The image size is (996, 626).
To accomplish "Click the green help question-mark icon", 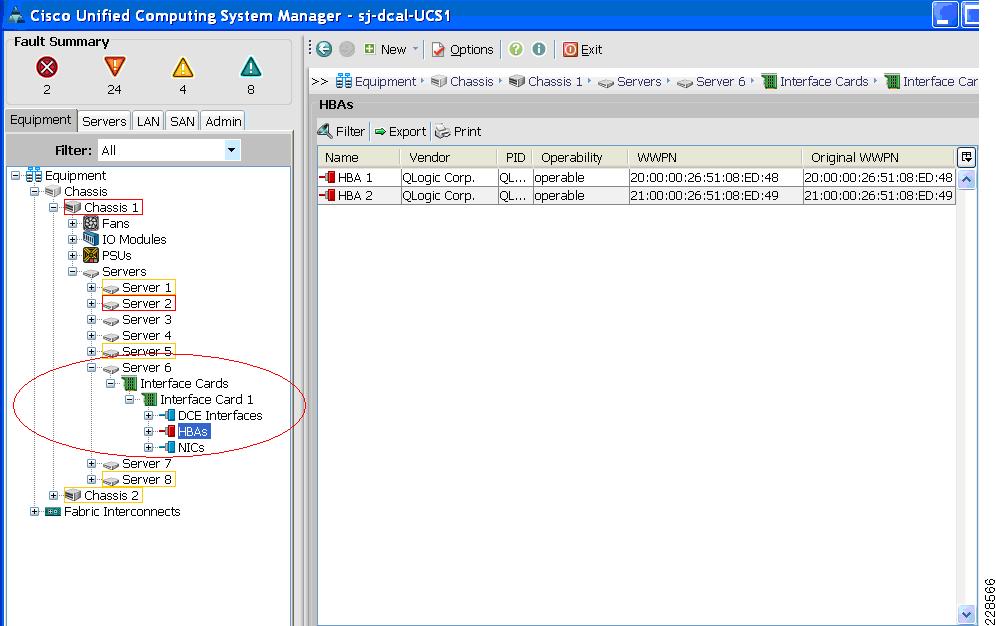I will pos(516,49).
